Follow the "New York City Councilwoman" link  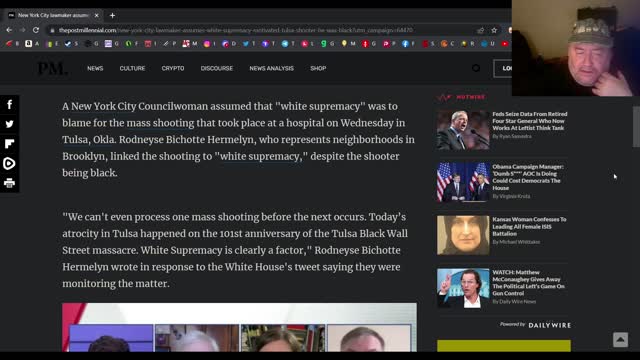[x=140, y=107]
